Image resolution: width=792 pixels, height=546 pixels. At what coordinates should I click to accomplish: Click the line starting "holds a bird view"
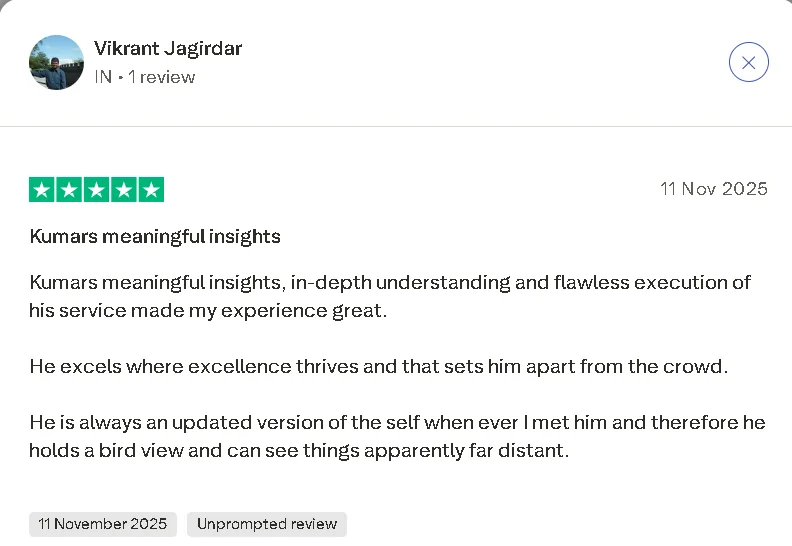[299, 450]
